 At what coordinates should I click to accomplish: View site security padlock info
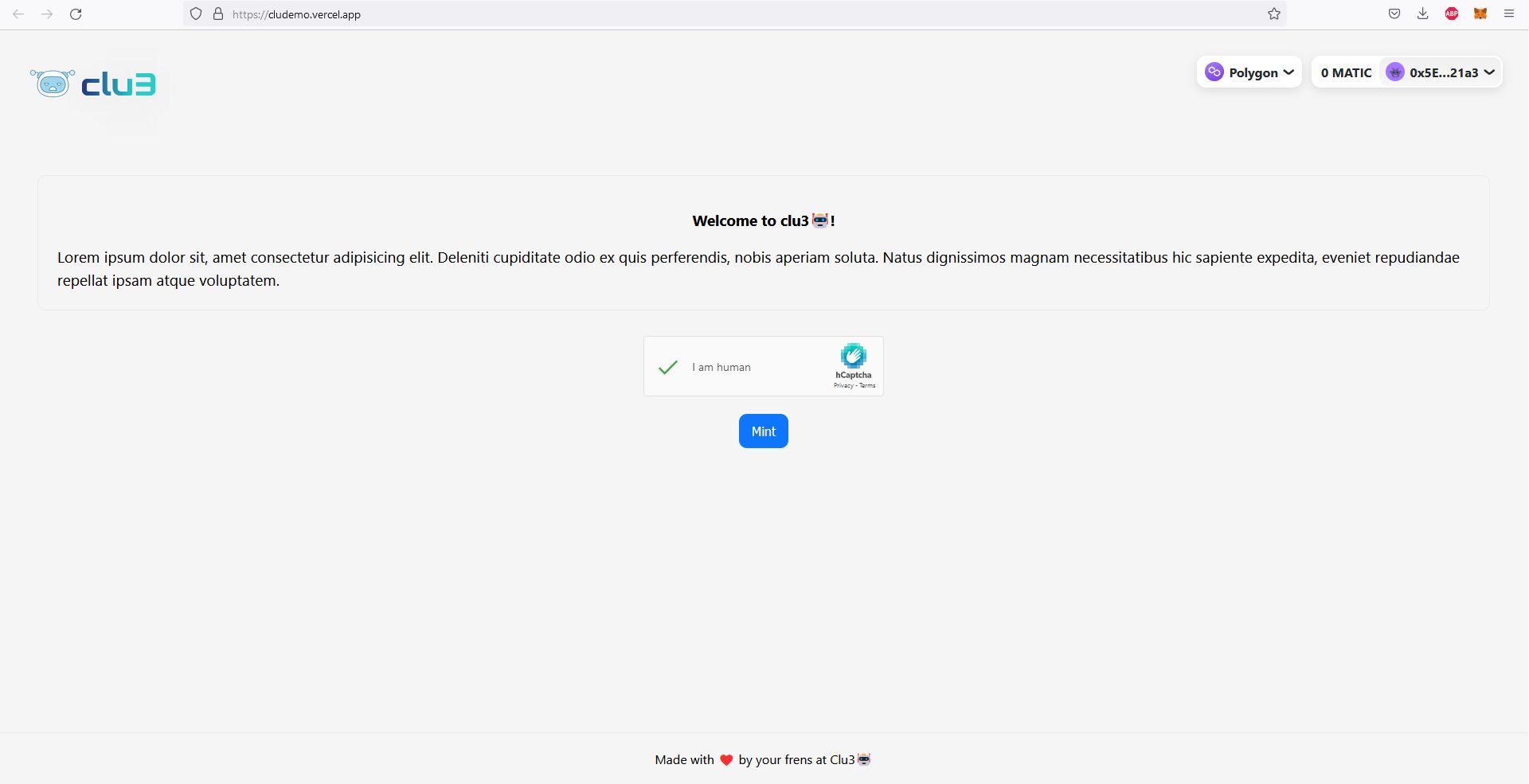click(218, 14)
